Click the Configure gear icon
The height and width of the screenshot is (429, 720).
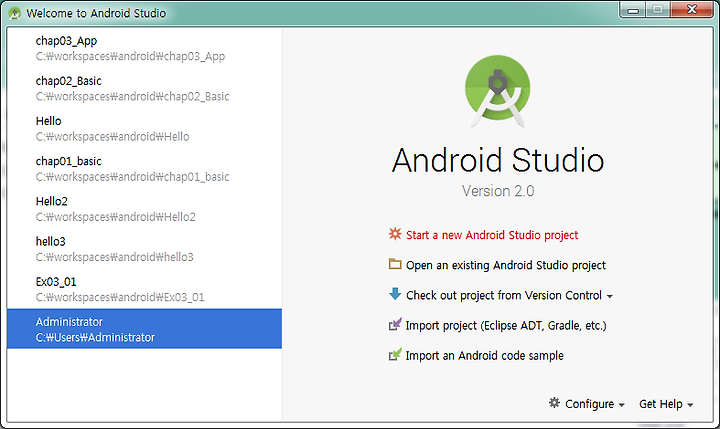[554, 403]
